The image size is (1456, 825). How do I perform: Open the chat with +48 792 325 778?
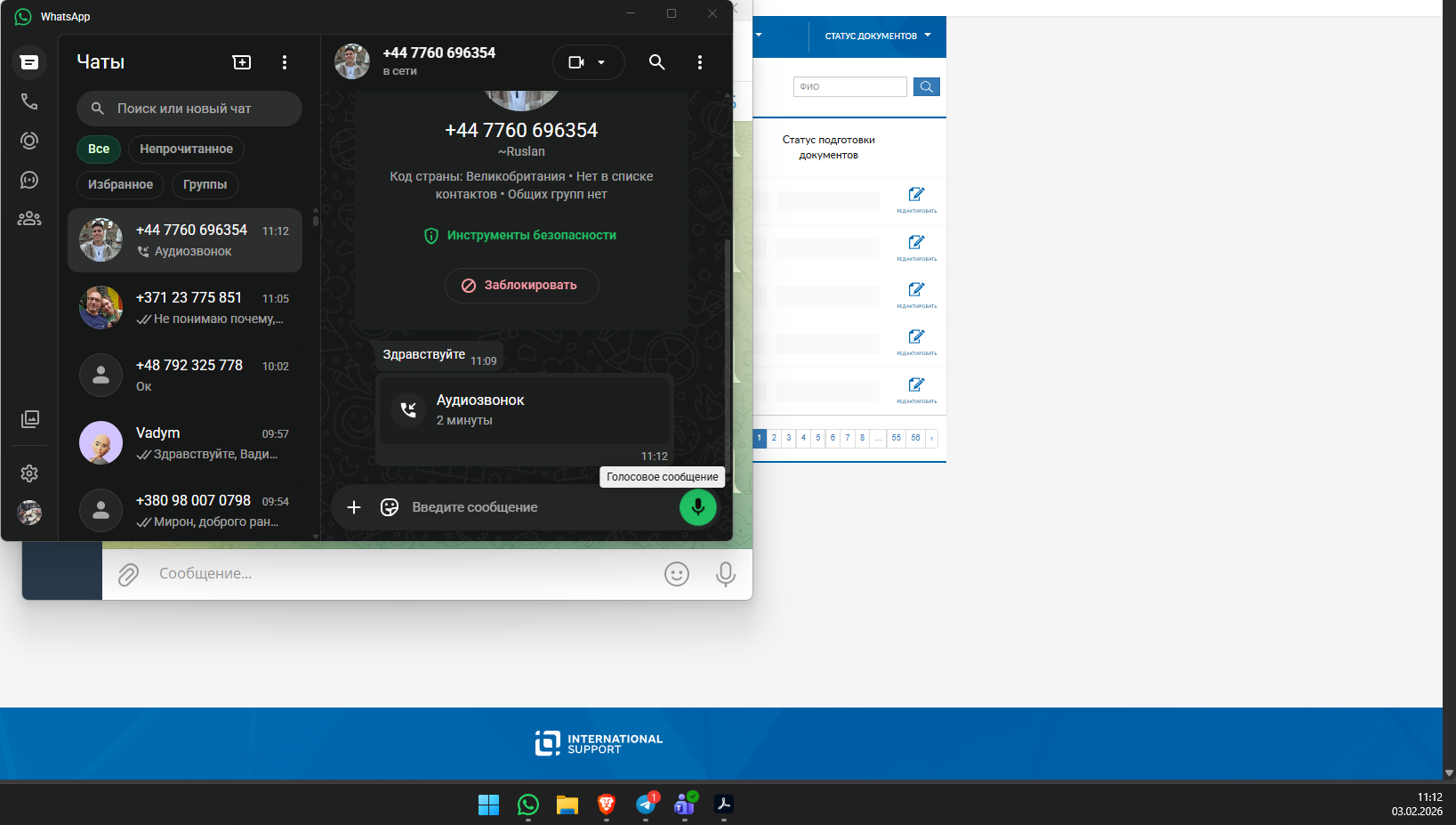pos(185,376)
